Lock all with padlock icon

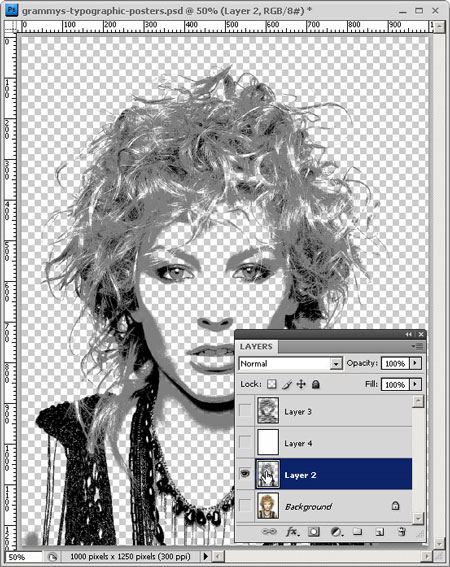[x=316, y=384]
